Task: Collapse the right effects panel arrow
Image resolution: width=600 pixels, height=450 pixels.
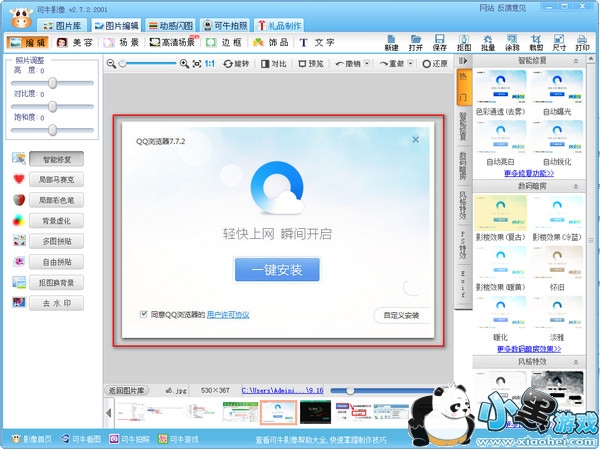Action: coord(463,60)
